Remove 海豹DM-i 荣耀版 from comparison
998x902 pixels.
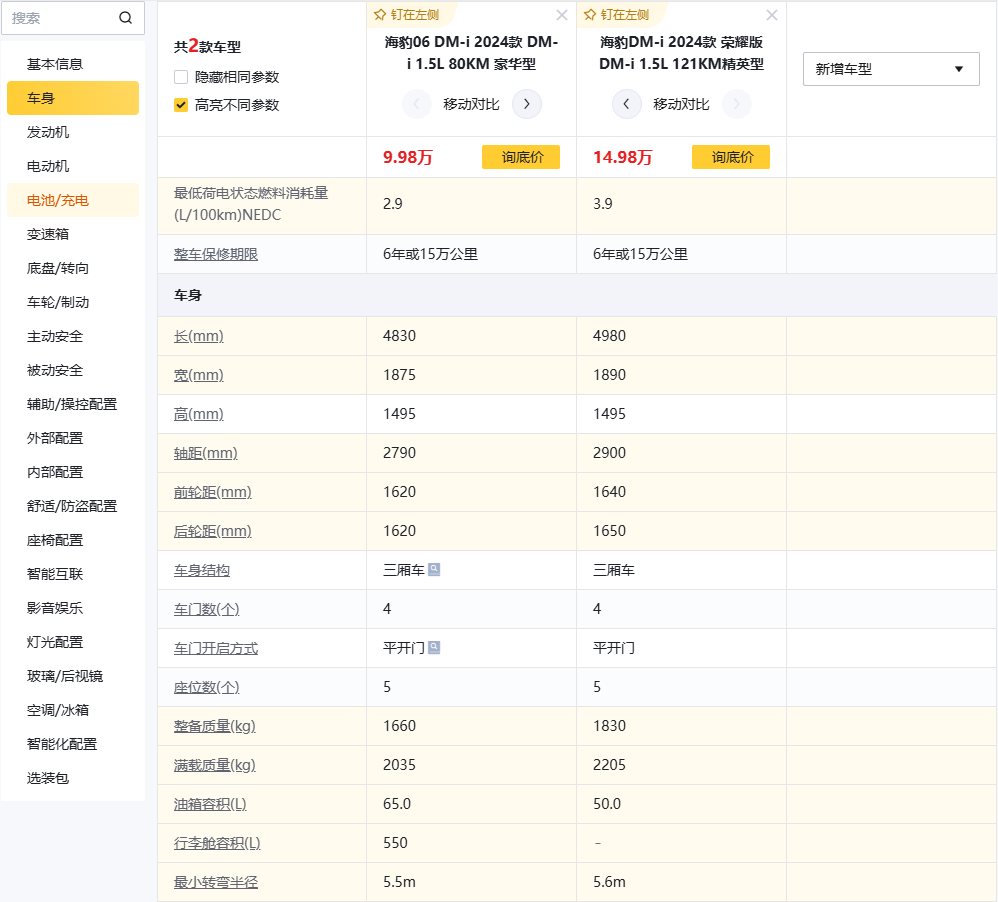[772, 15]
